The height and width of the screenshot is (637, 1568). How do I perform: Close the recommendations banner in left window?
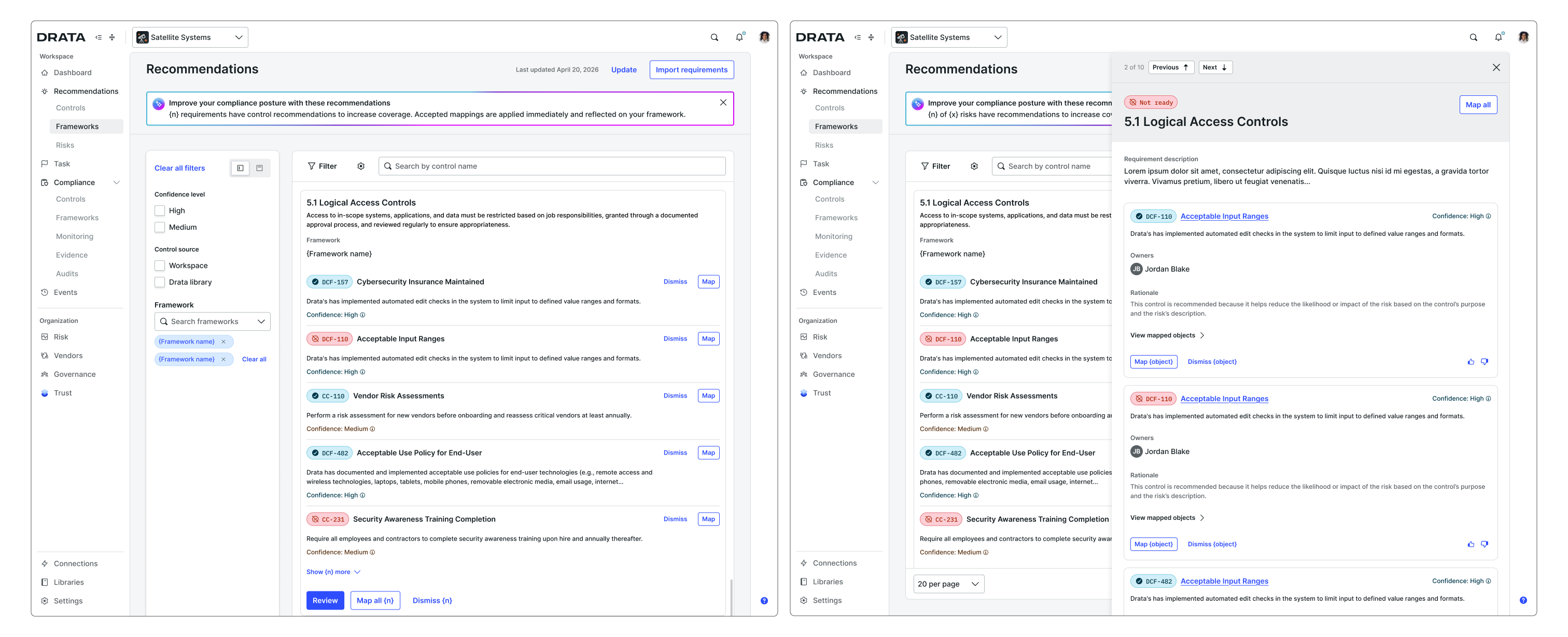[722, 102]
